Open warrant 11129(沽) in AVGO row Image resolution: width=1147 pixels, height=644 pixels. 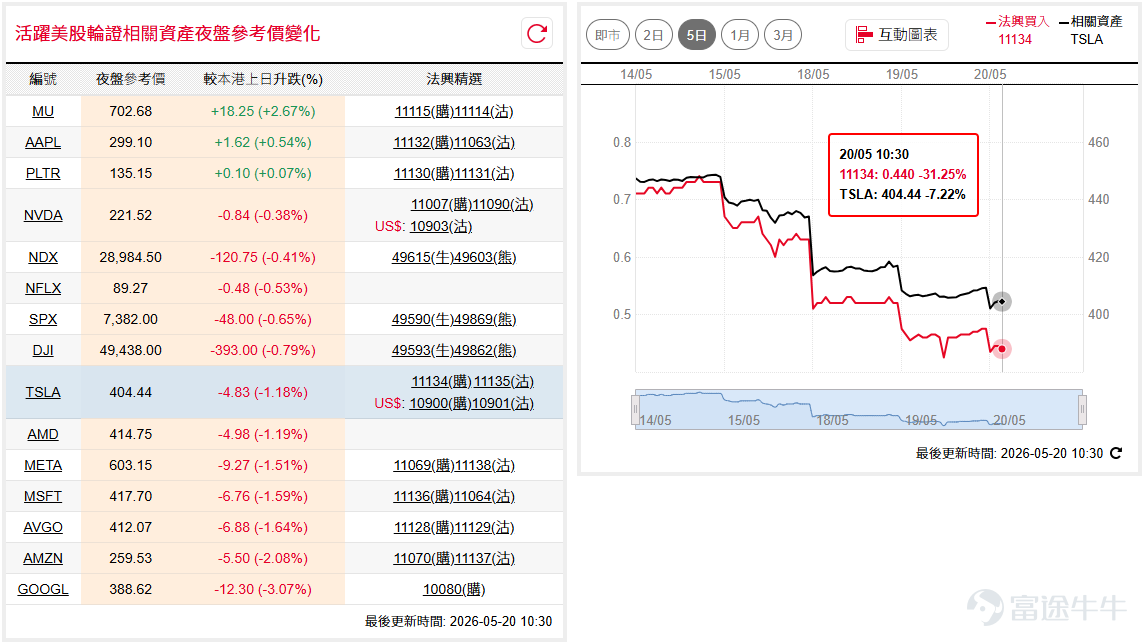coord(484,528)
